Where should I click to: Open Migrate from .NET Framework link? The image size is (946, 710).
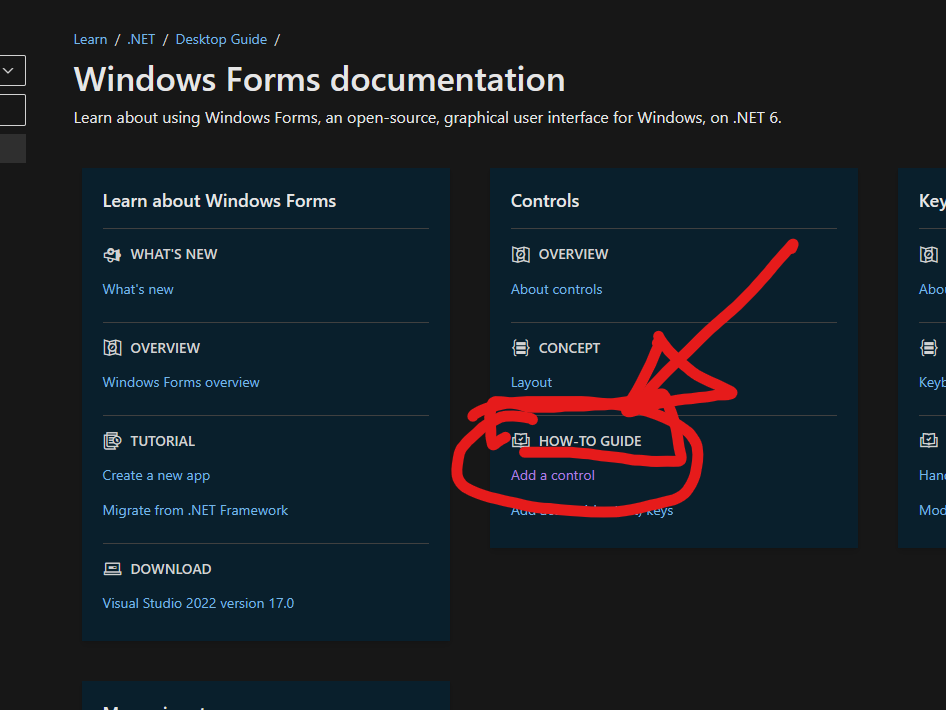[195, 510]
